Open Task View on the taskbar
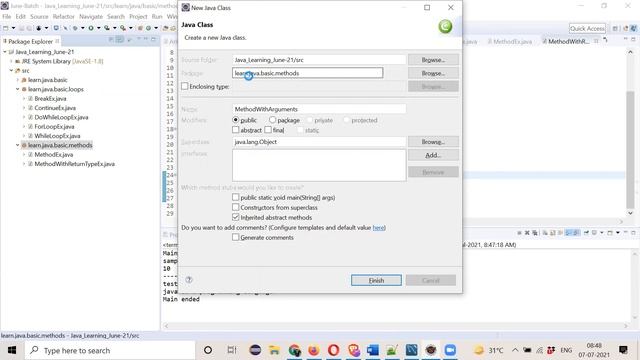The width and height of the screenshot is (640, 360). [232, 350]
